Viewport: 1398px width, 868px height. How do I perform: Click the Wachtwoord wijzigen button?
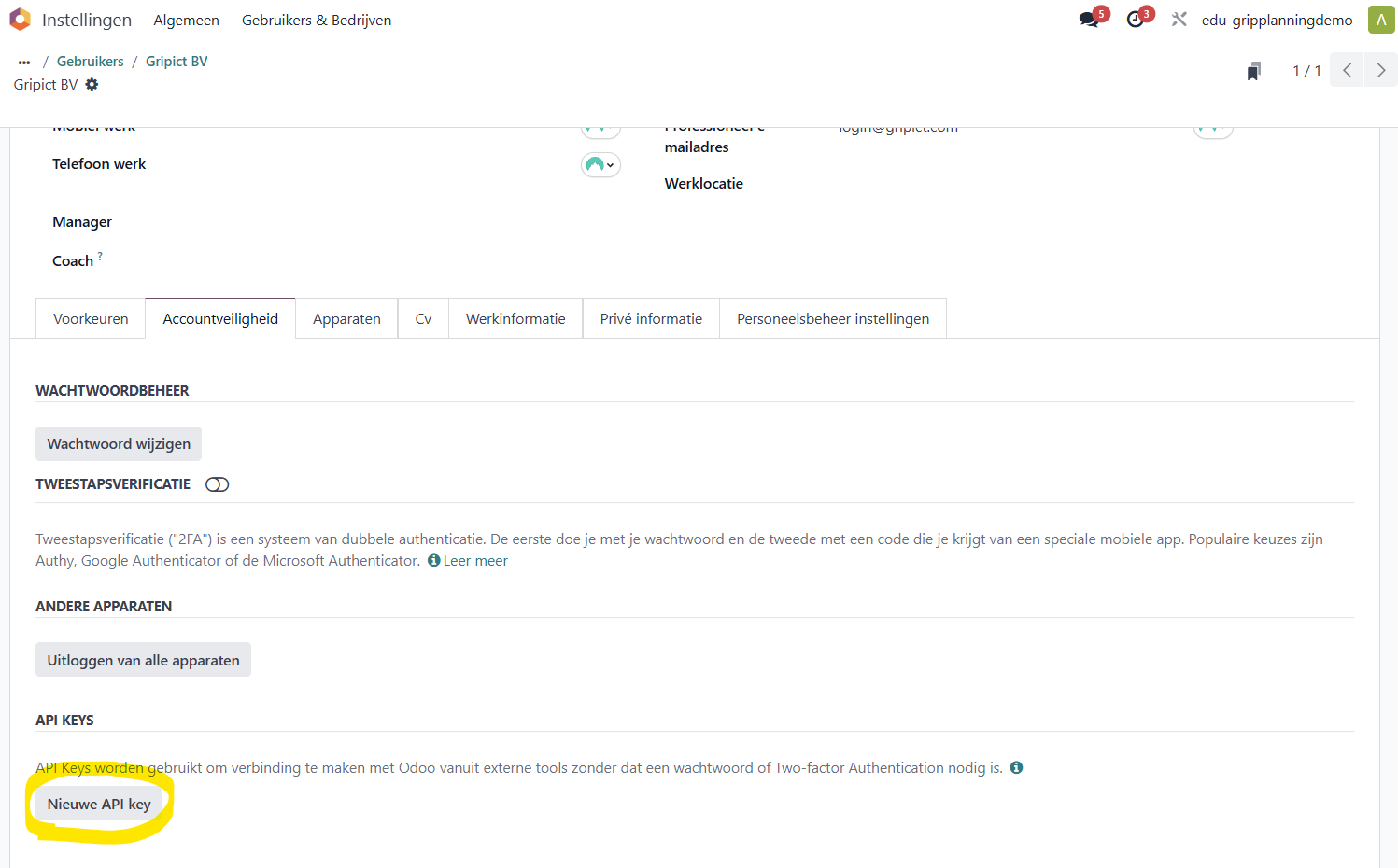coord(119,444)
